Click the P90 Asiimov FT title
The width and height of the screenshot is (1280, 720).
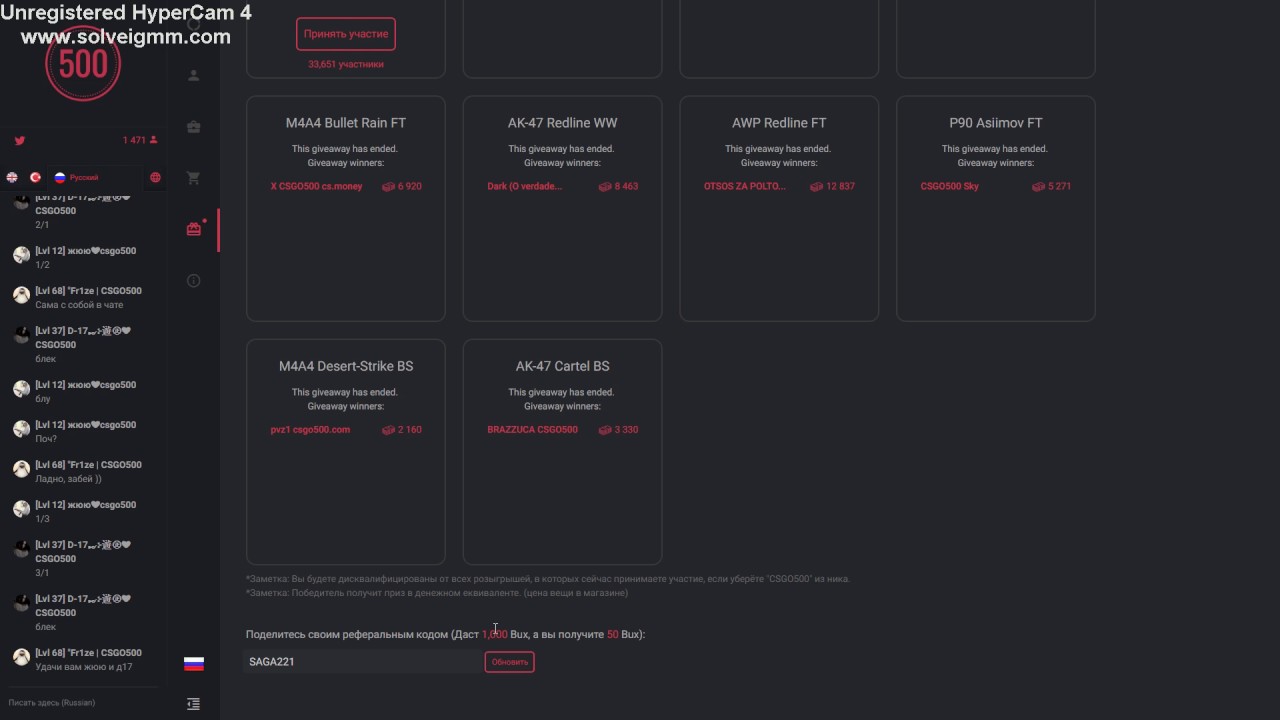996,123
